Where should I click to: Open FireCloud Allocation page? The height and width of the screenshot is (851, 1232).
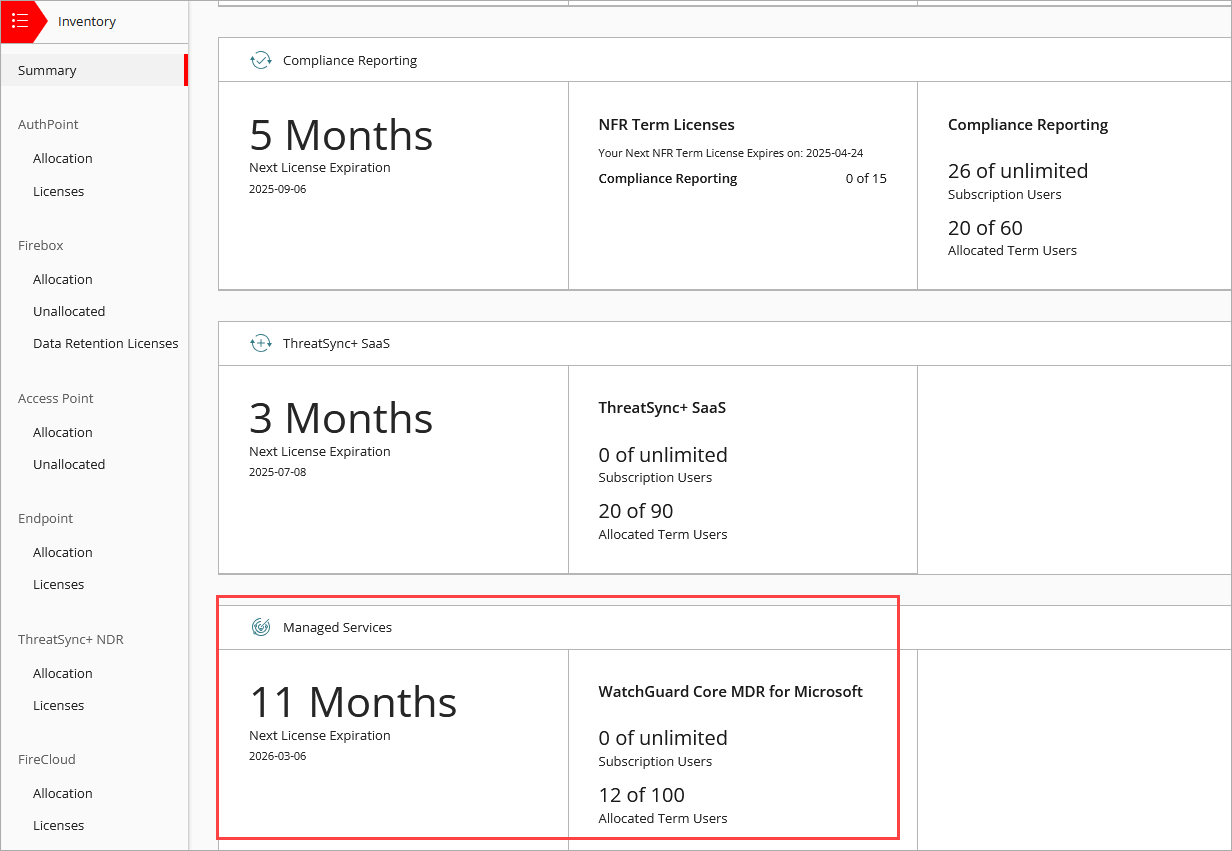tap(63, 793)
